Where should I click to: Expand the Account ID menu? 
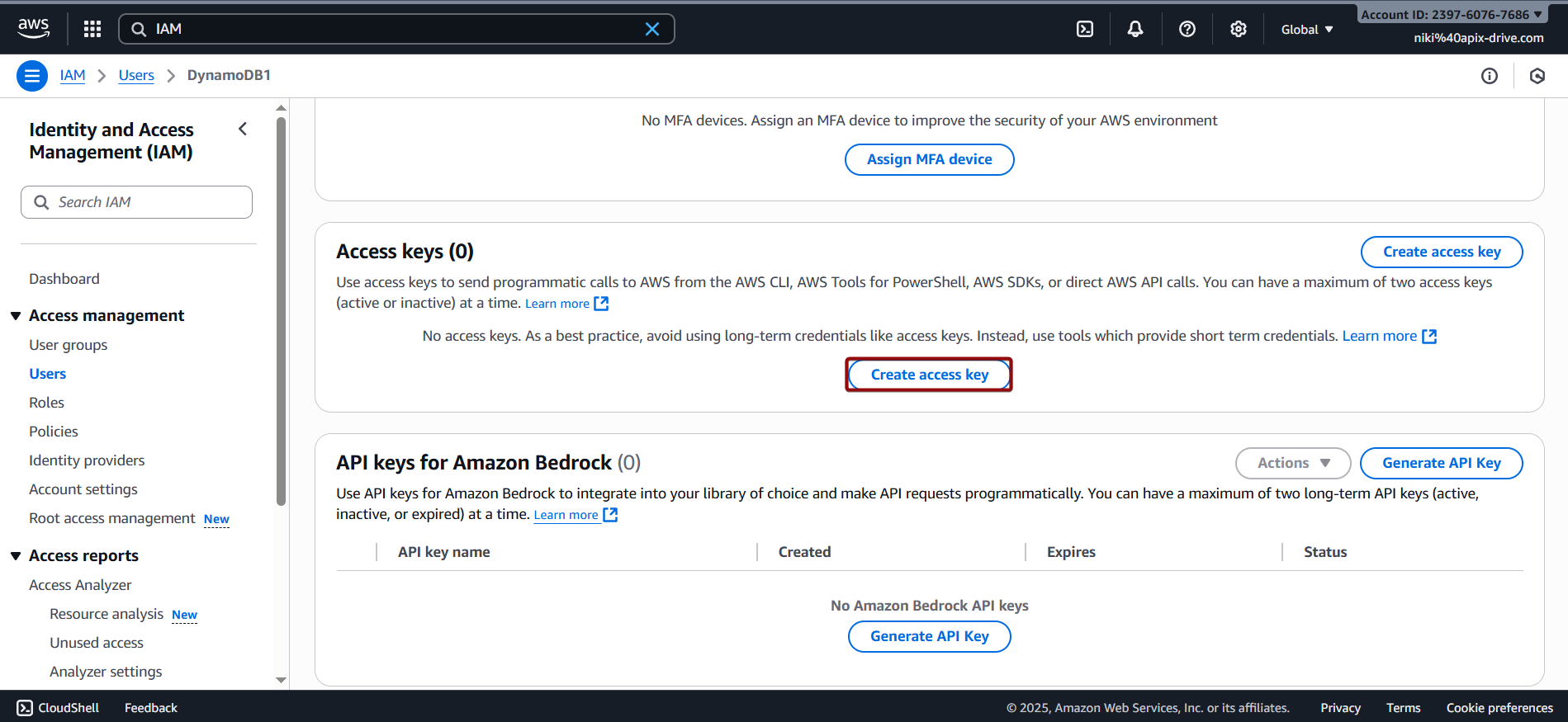point(1451,14)
